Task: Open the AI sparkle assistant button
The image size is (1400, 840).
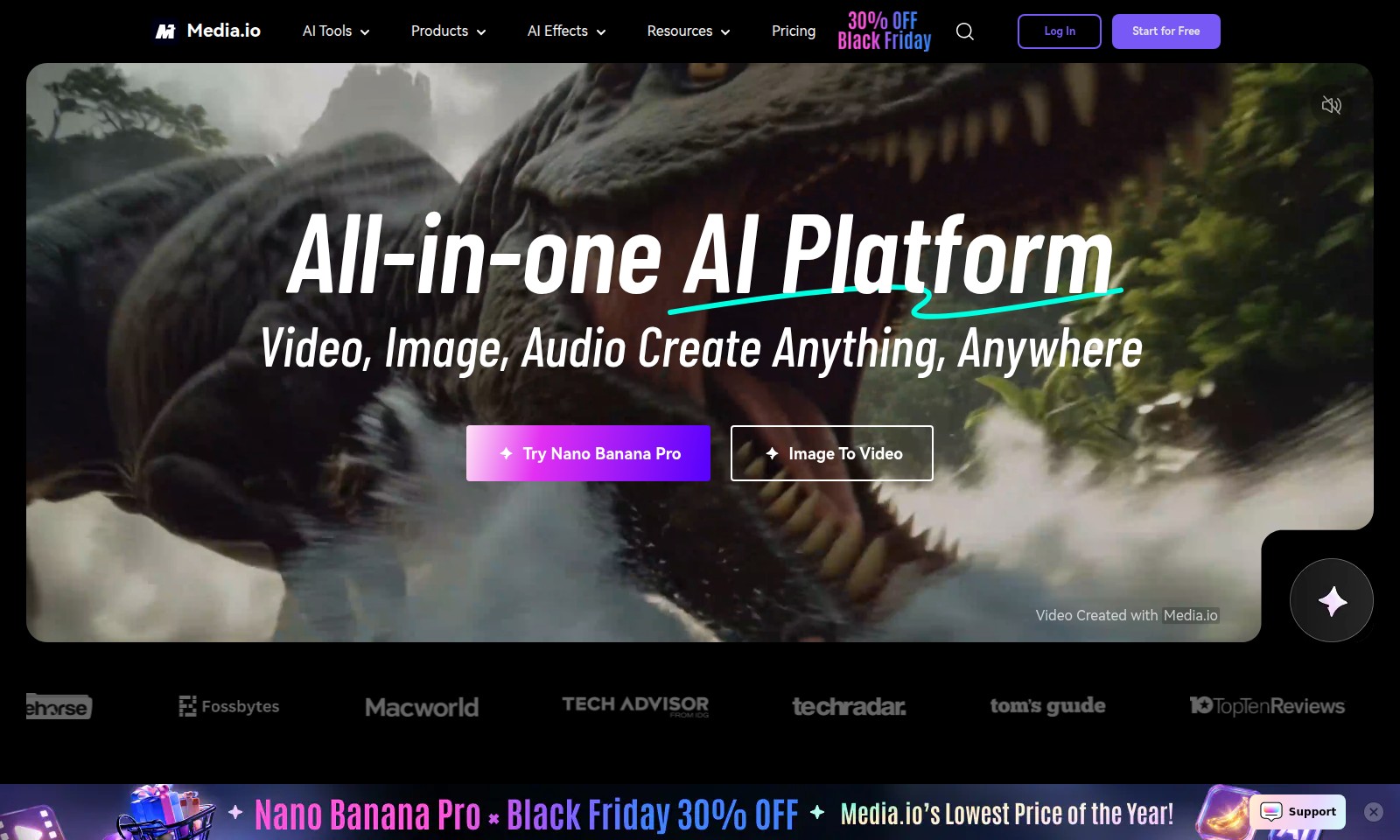Action: (x=1332, y=600)
